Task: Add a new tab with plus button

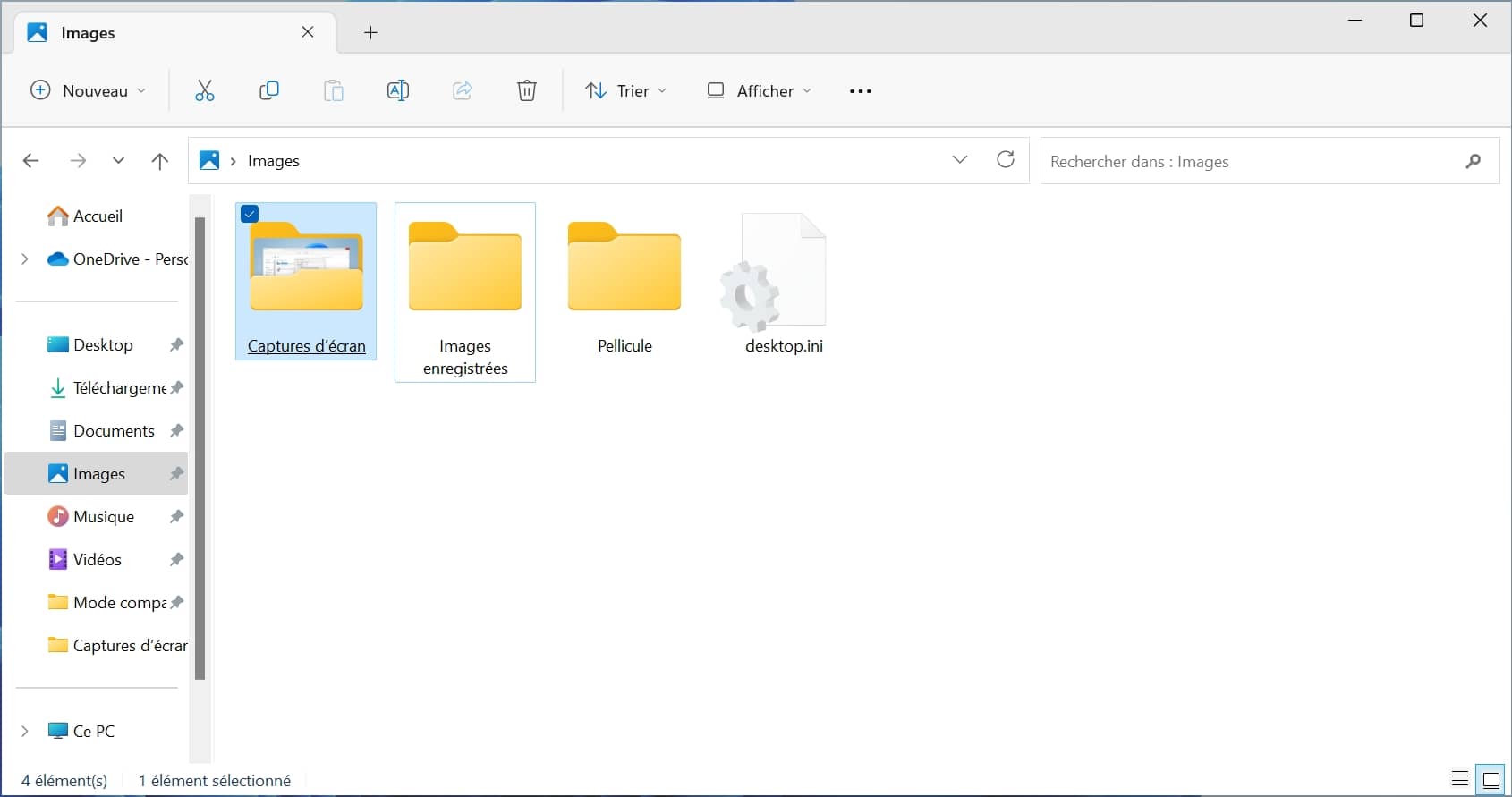Action: point(370,33)
